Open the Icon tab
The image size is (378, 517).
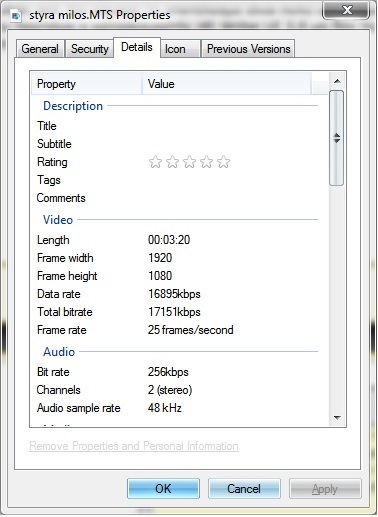pyautogui.click(x=180, y=49)
